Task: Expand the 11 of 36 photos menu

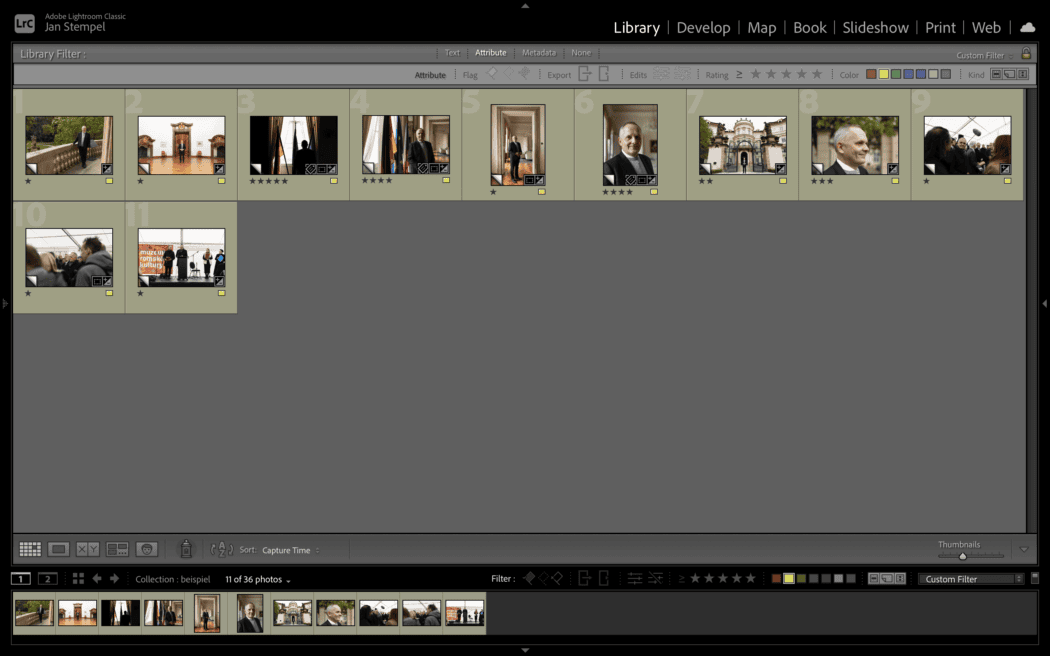Action: click(258, 580)
